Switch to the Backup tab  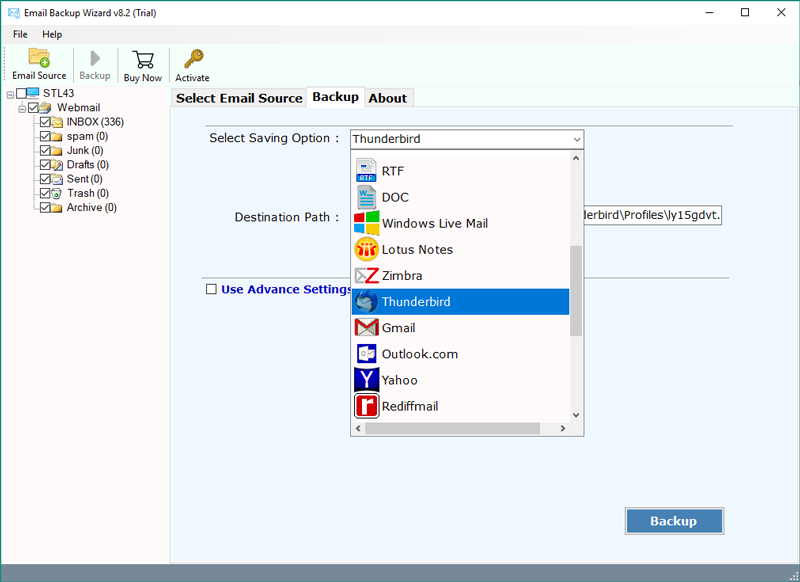(x=336, y=97)
